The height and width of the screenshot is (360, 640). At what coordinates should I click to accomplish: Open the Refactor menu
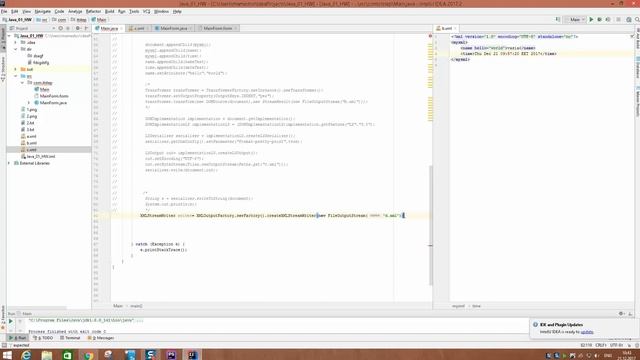93,11
